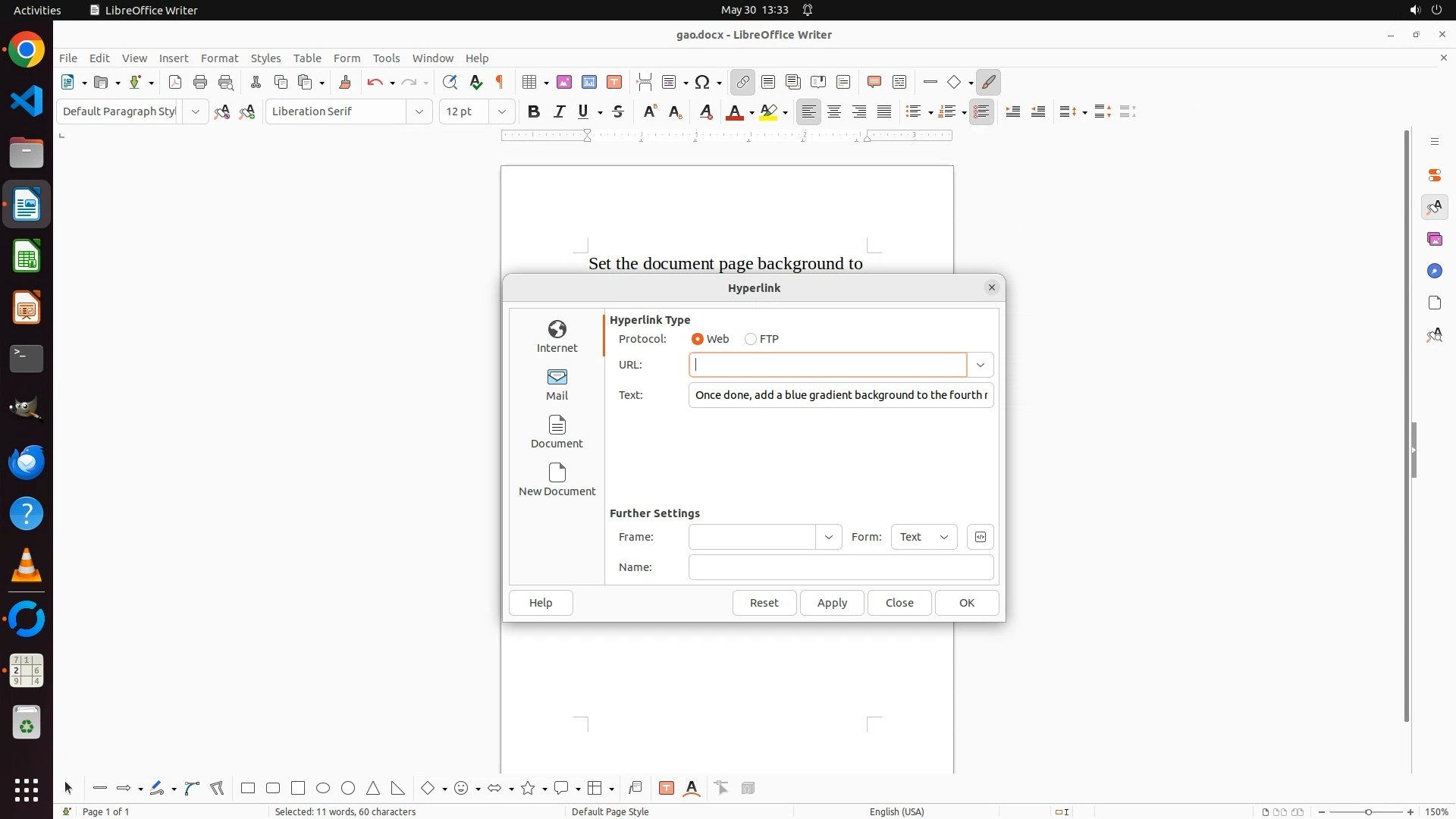Open the Form type dropdown showing Text
Image resolution: width=1456 pixels, height=819 pixels.
coord(924,537)
